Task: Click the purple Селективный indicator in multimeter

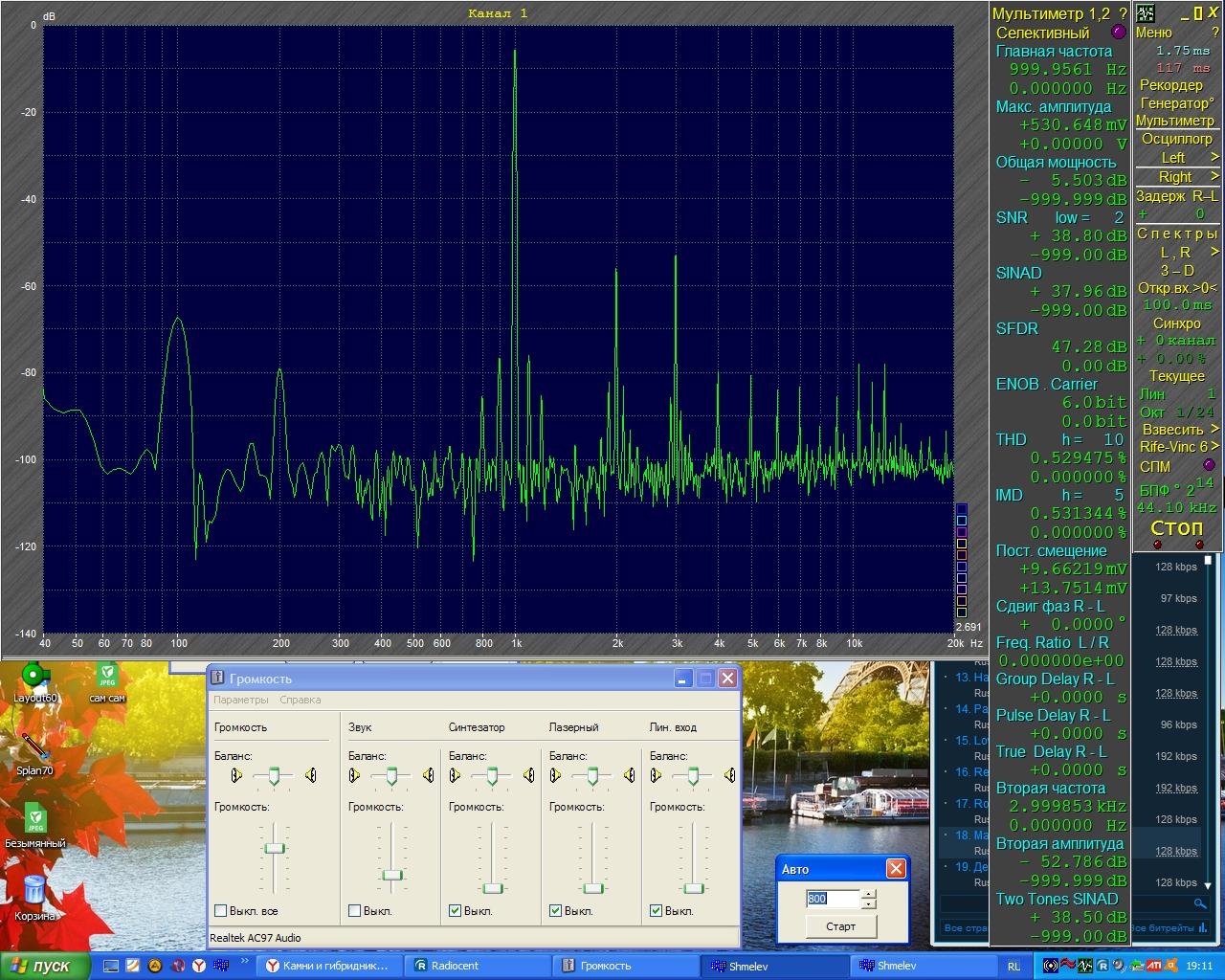Action: tap(1118, 33)
